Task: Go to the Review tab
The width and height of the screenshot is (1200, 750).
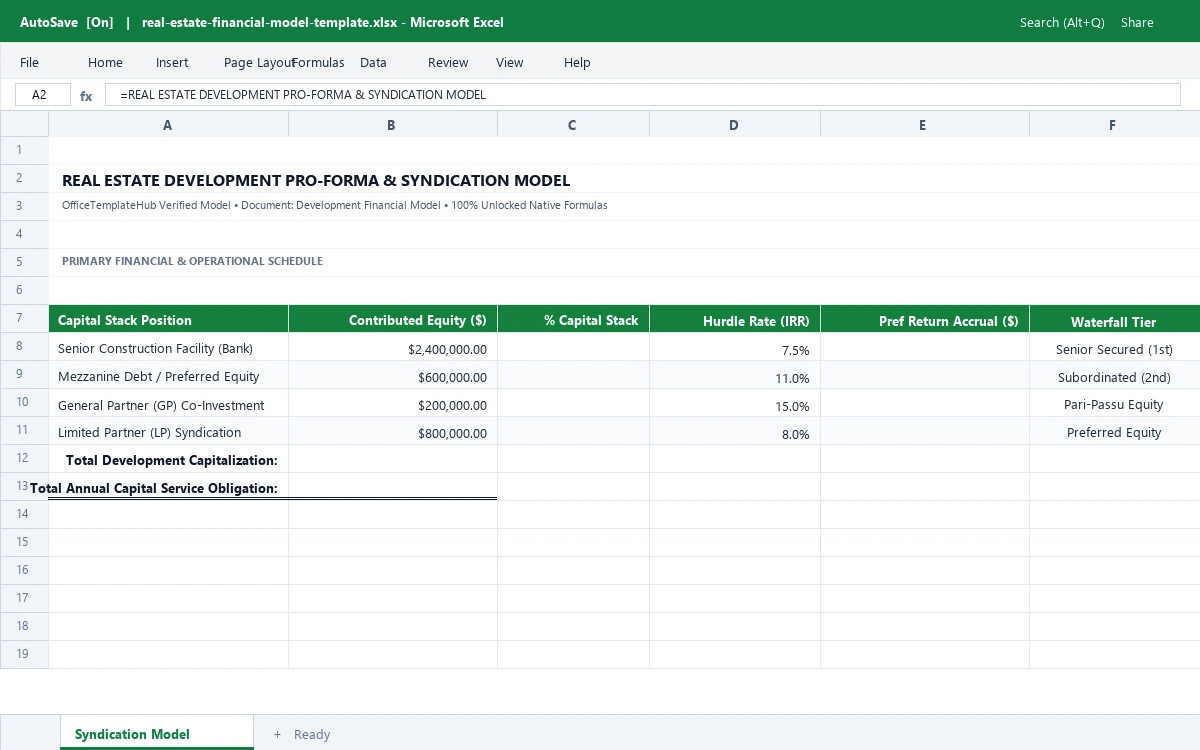Action: click(x=448, y=62)
